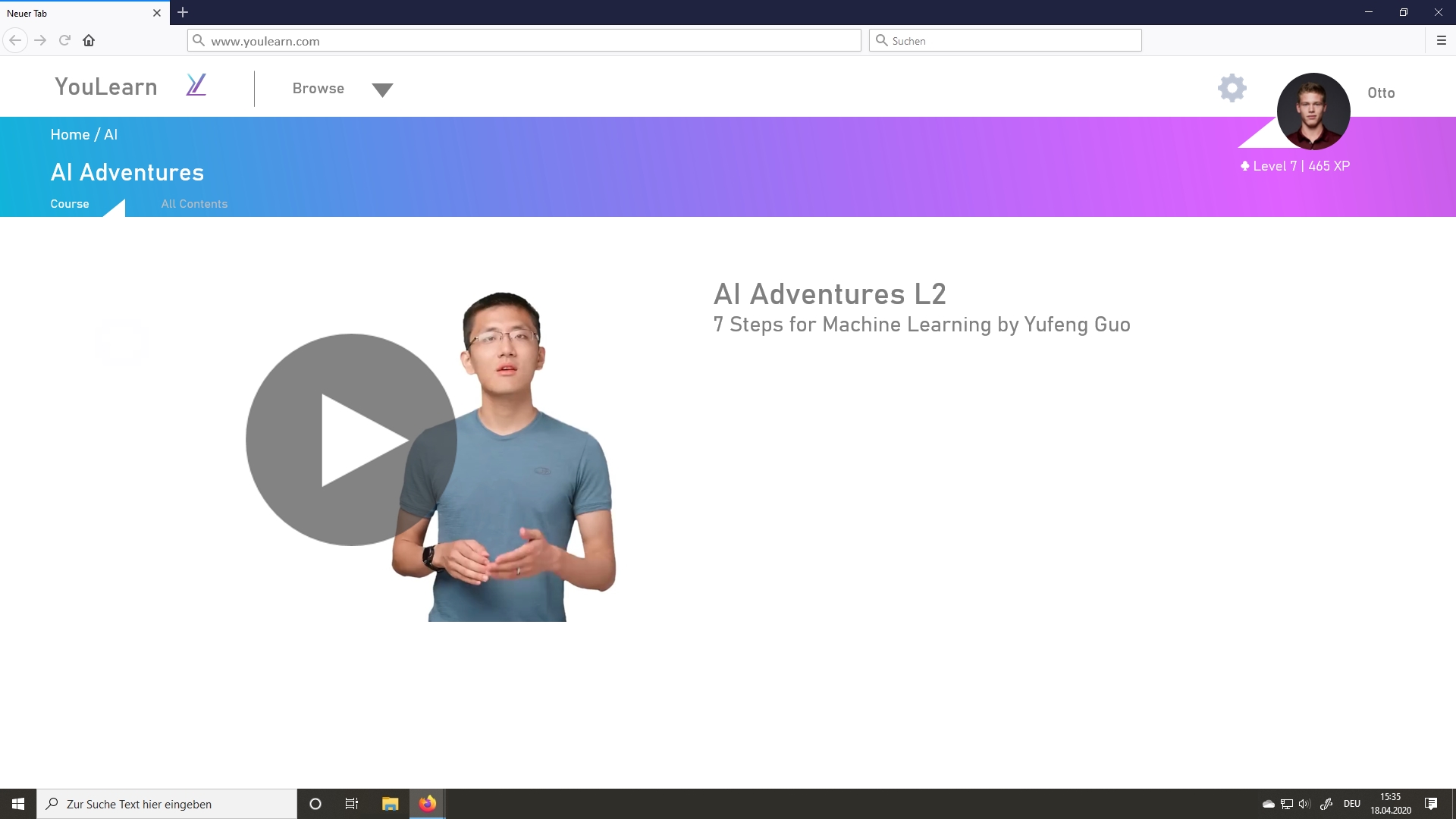Play the AI Adventures L2 video
This screenshot has width=1456, height=819.
point(351,440)
